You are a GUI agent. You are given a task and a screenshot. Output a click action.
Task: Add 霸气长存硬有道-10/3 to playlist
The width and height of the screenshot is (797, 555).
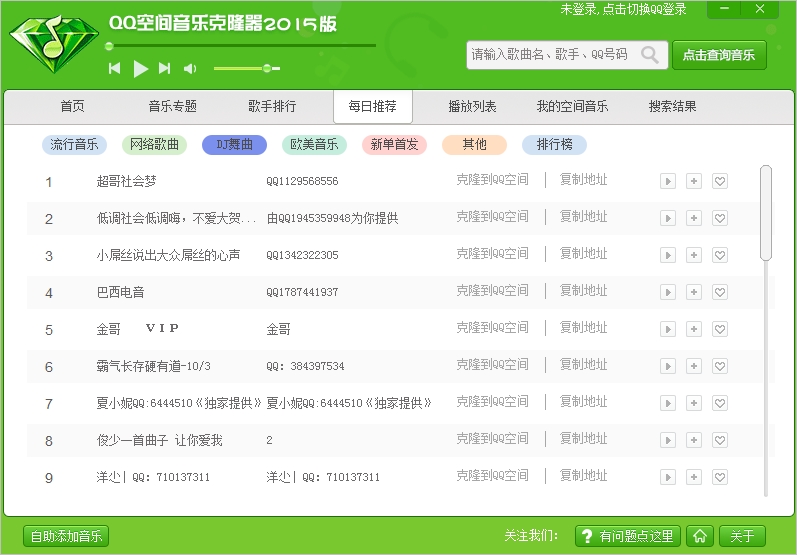694,366
